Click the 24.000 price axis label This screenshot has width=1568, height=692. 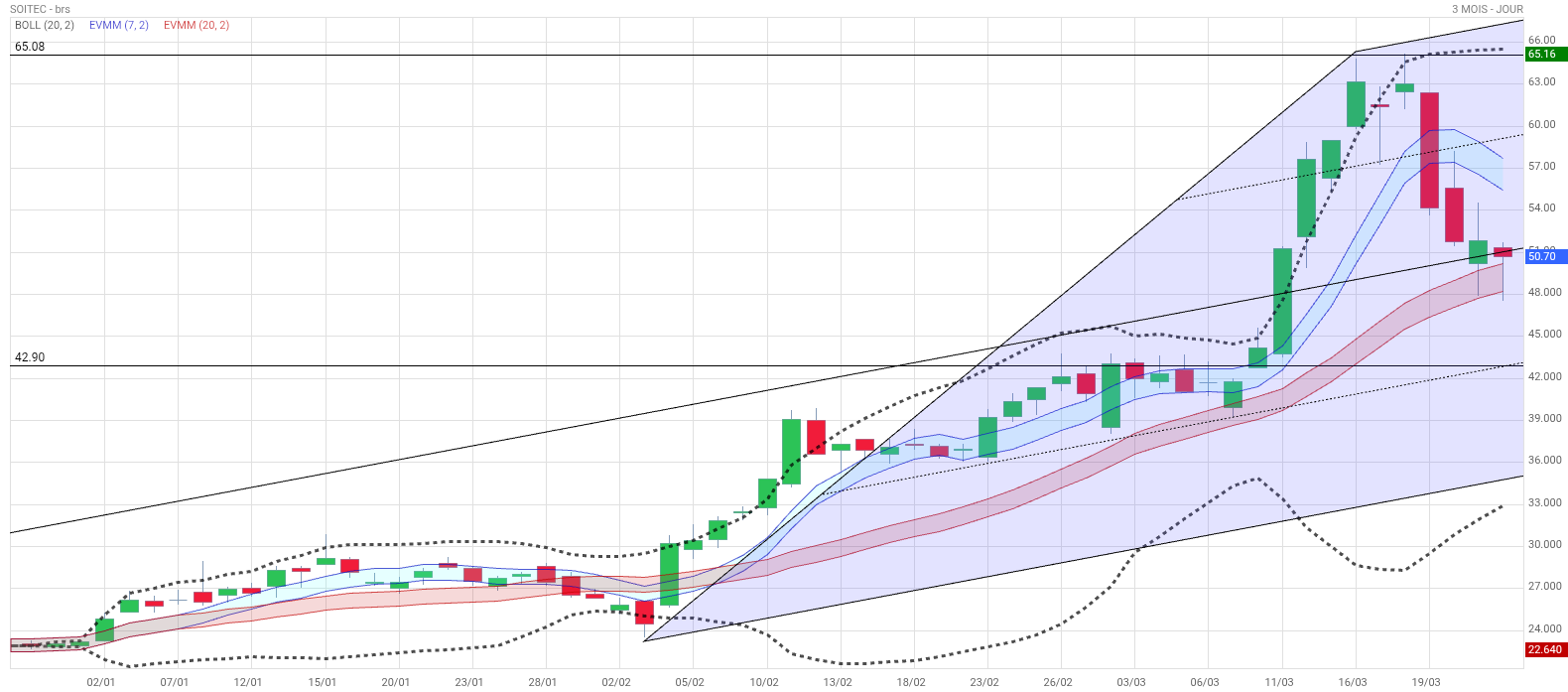[1545, 629]
